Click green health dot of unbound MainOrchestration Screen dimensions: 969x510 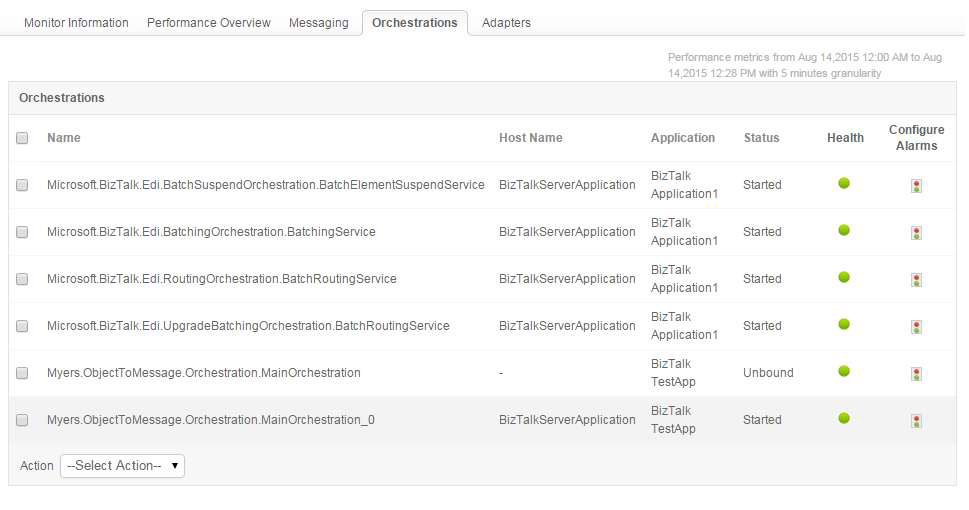(844, 372)
